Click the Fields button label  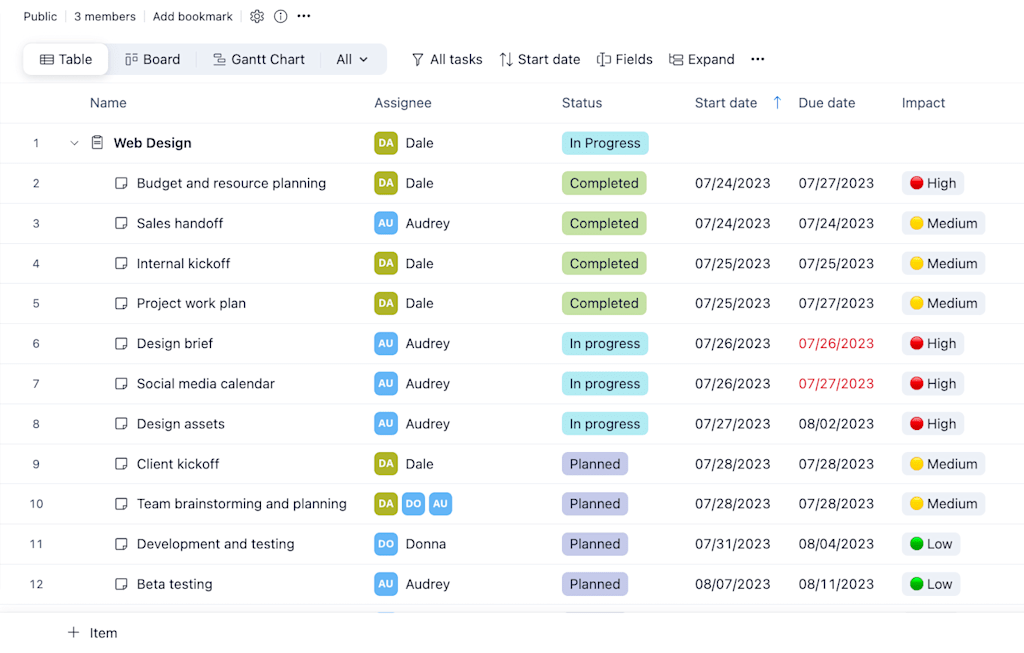click(634, 59)
